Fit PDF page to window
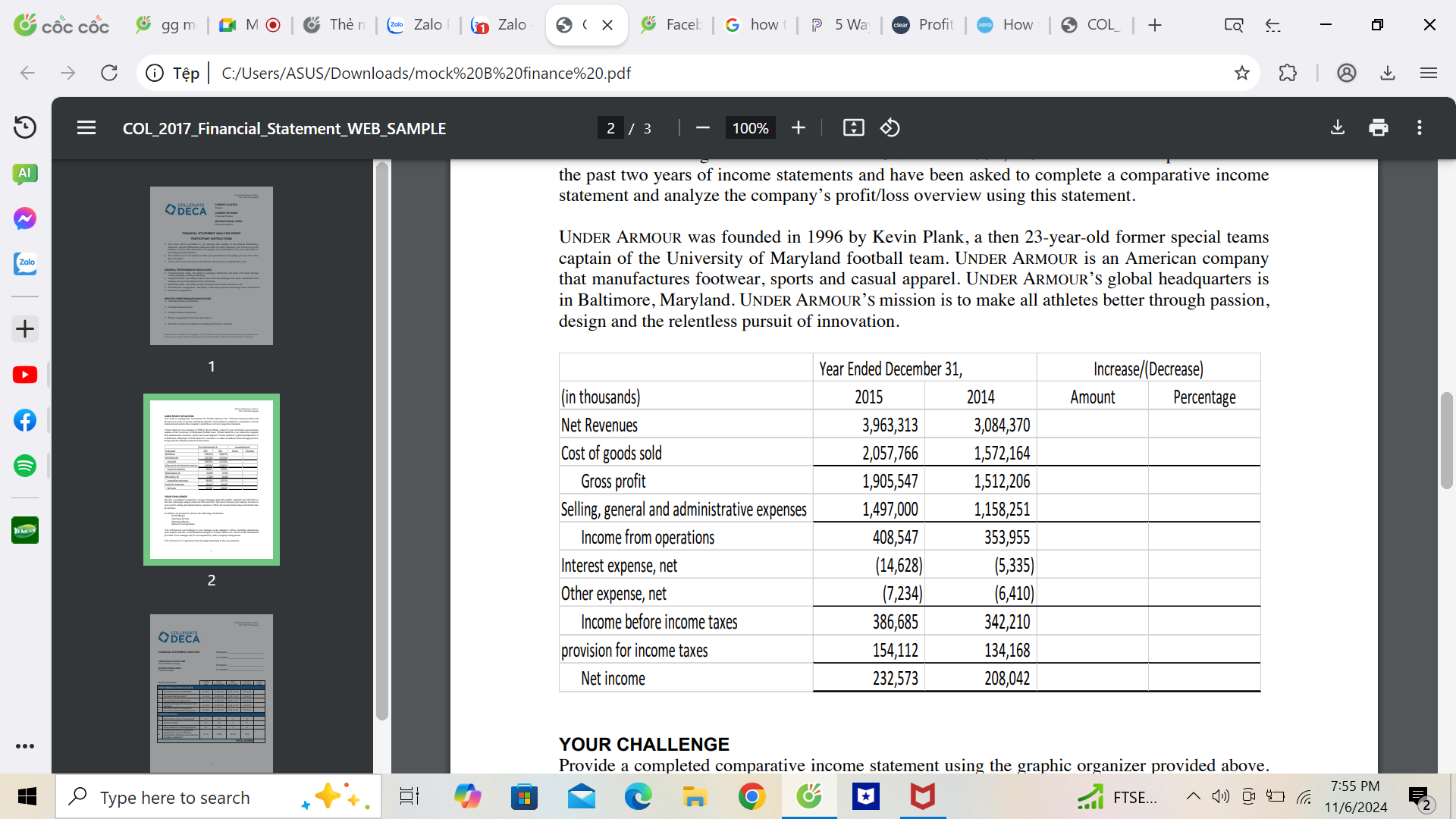Viewport: 1456px width, 819px height. click(x=854, y=128)
